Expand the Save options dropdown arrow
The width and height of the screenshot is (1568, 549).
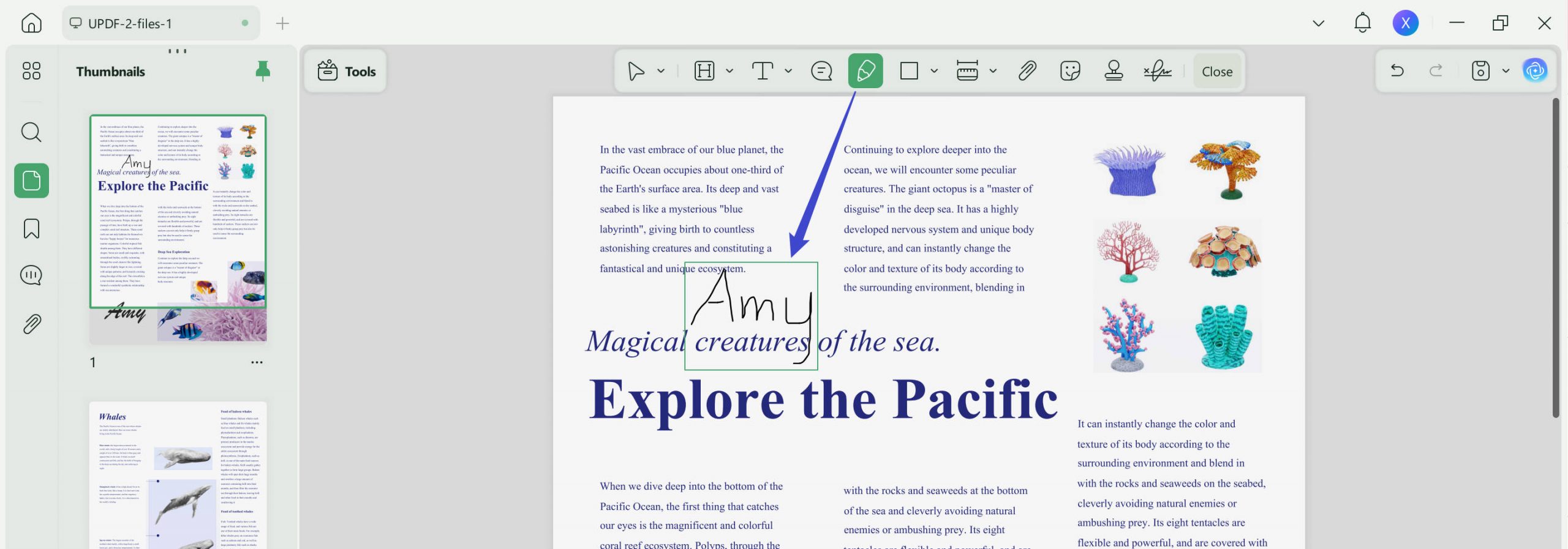[x=1506, y=71]
